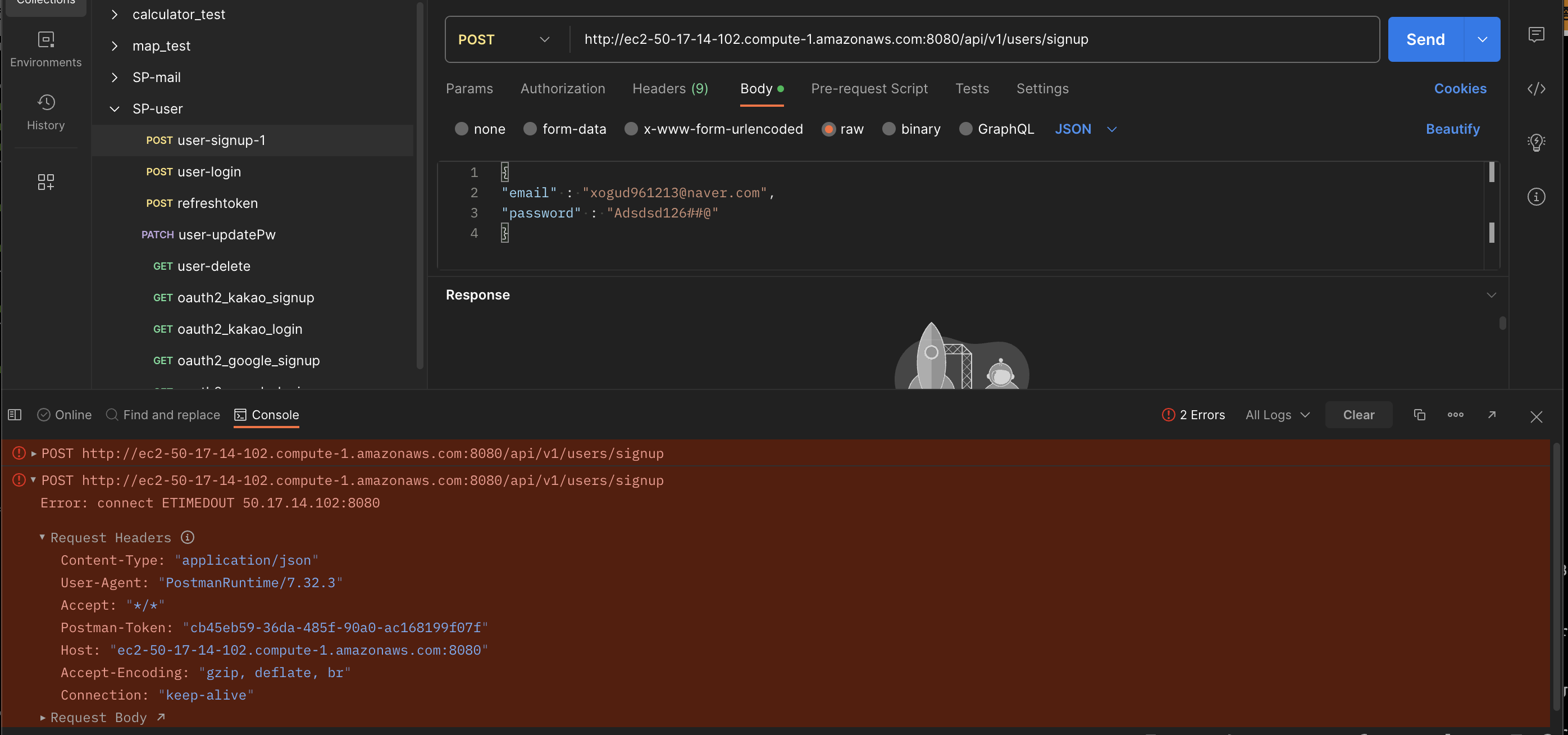This screenshot has width=1568, height=735.
Task: Click the configure workspace sidebar grid icon
Action: coord(45,182)
